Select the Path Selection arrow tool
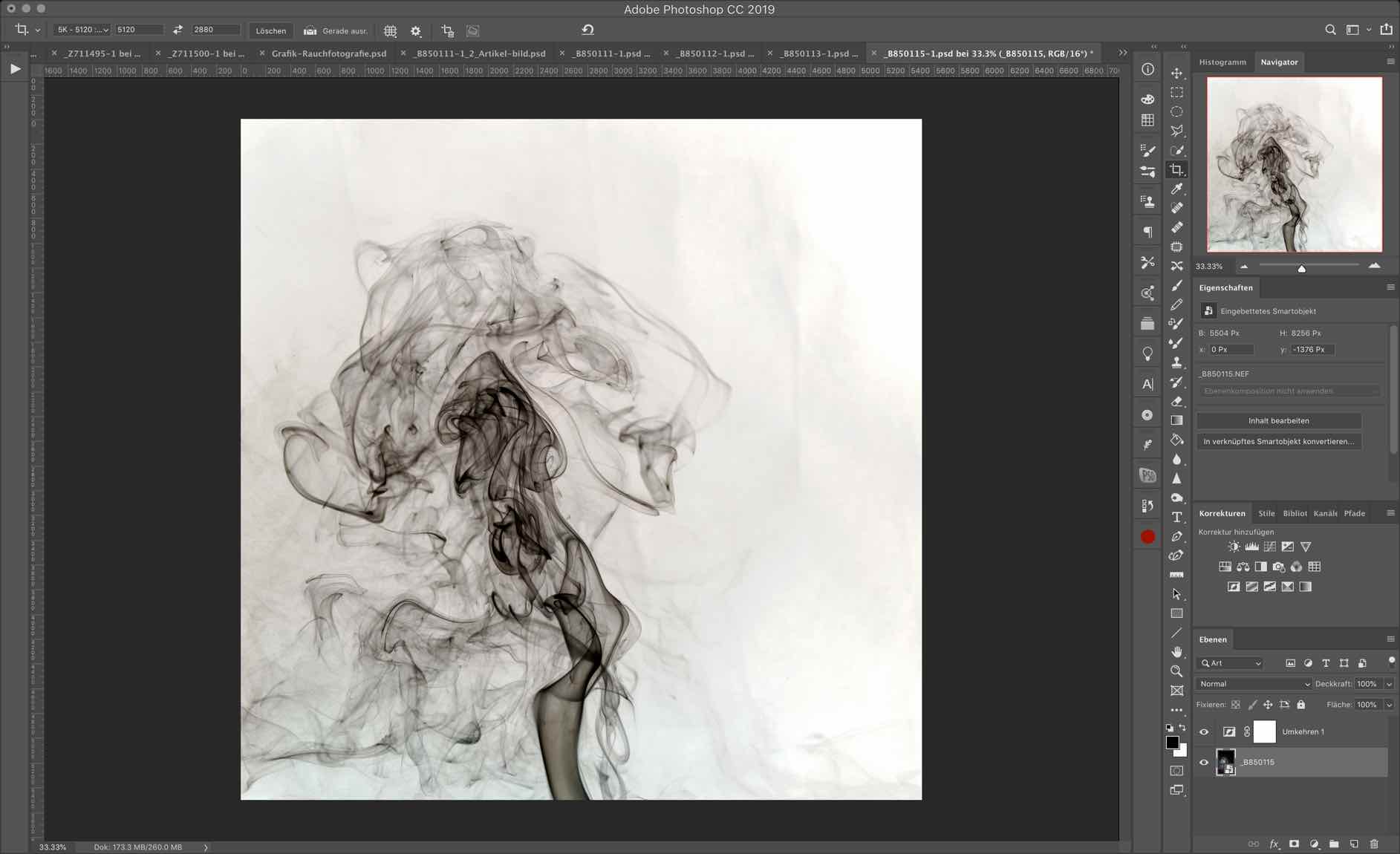This screenshot has width=1400, height=854. (x=1176, y=594)
